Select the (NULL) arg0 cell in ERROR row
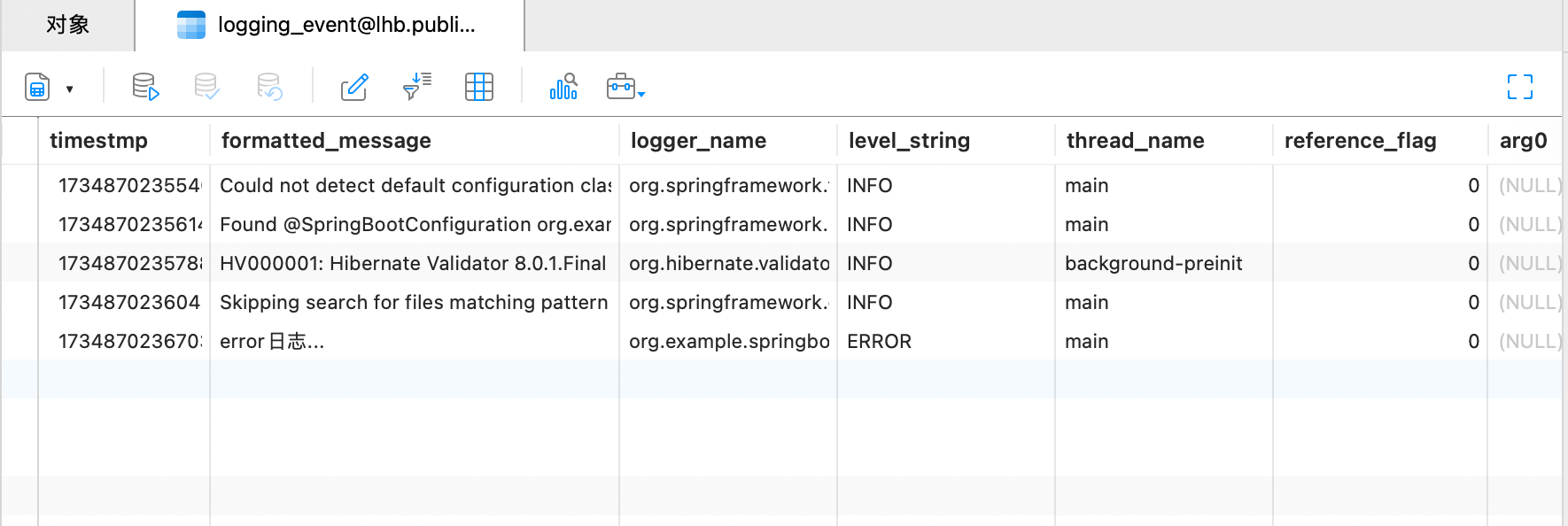Viewport: 1568px width, 526px height. [x=1525, y=341]
